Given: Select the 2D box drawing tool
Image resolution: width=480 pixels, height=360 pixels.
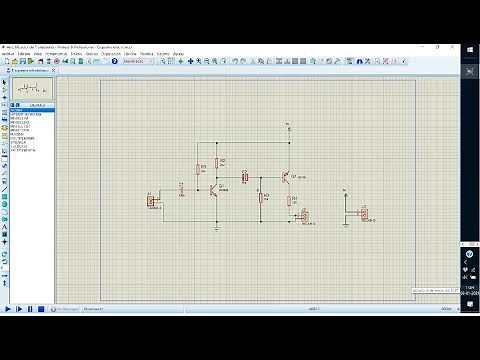Looking at the screenshot, I should tap(4, 197).
